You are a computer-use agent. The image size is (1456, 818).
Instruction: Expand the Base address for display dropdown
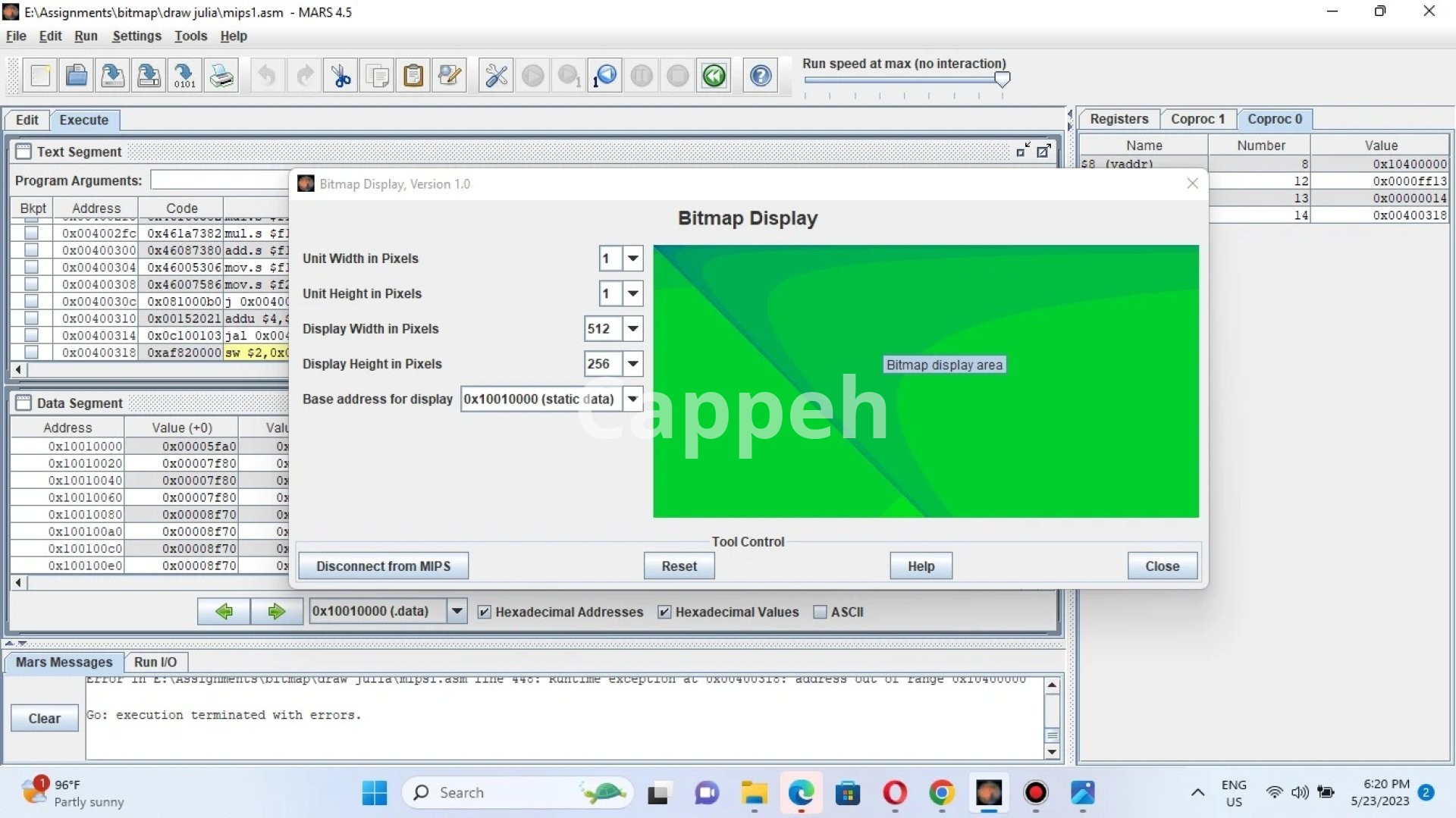point(632,400)
